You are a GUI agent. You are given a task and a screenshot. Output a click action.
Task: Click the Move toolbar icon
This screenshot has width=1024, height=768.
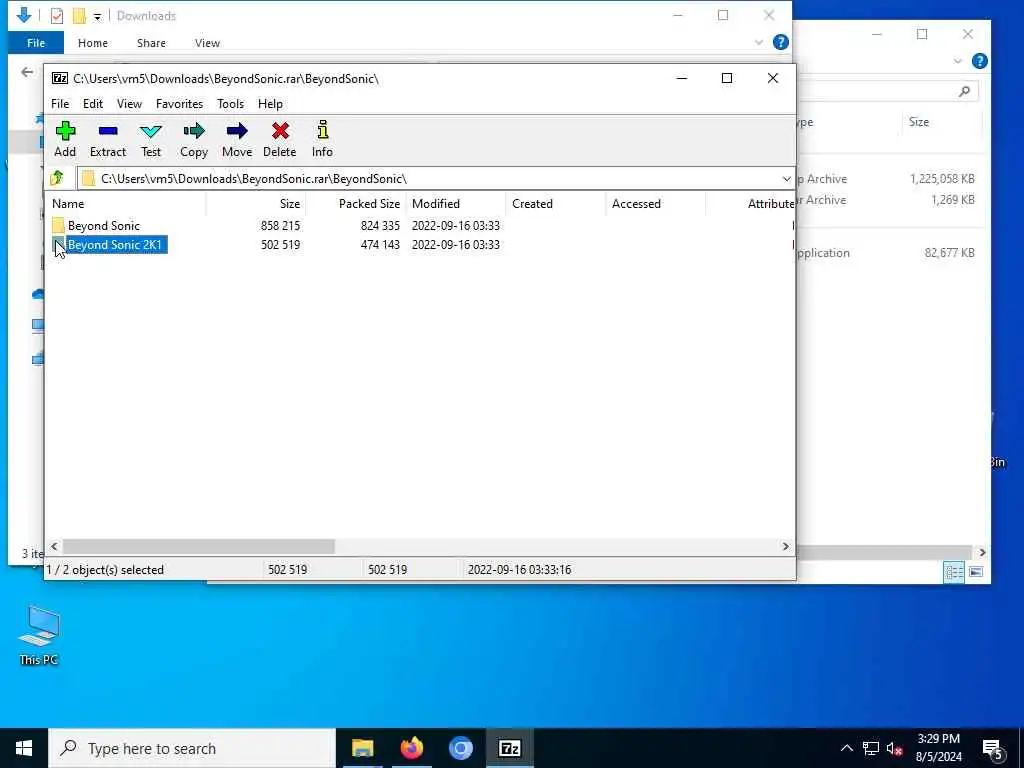coord(237,139)
